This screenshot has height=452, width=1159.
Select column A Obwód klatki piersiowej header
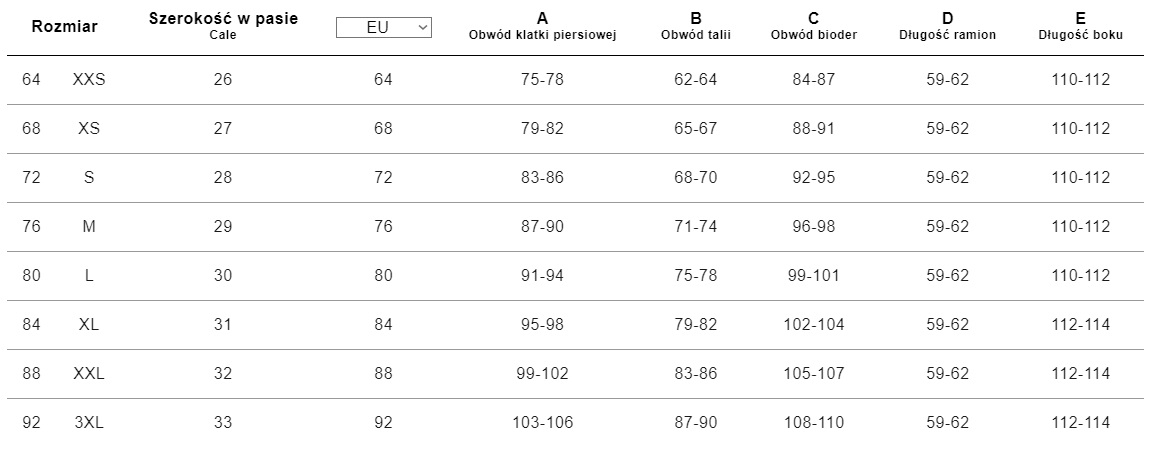click(542, 26)
